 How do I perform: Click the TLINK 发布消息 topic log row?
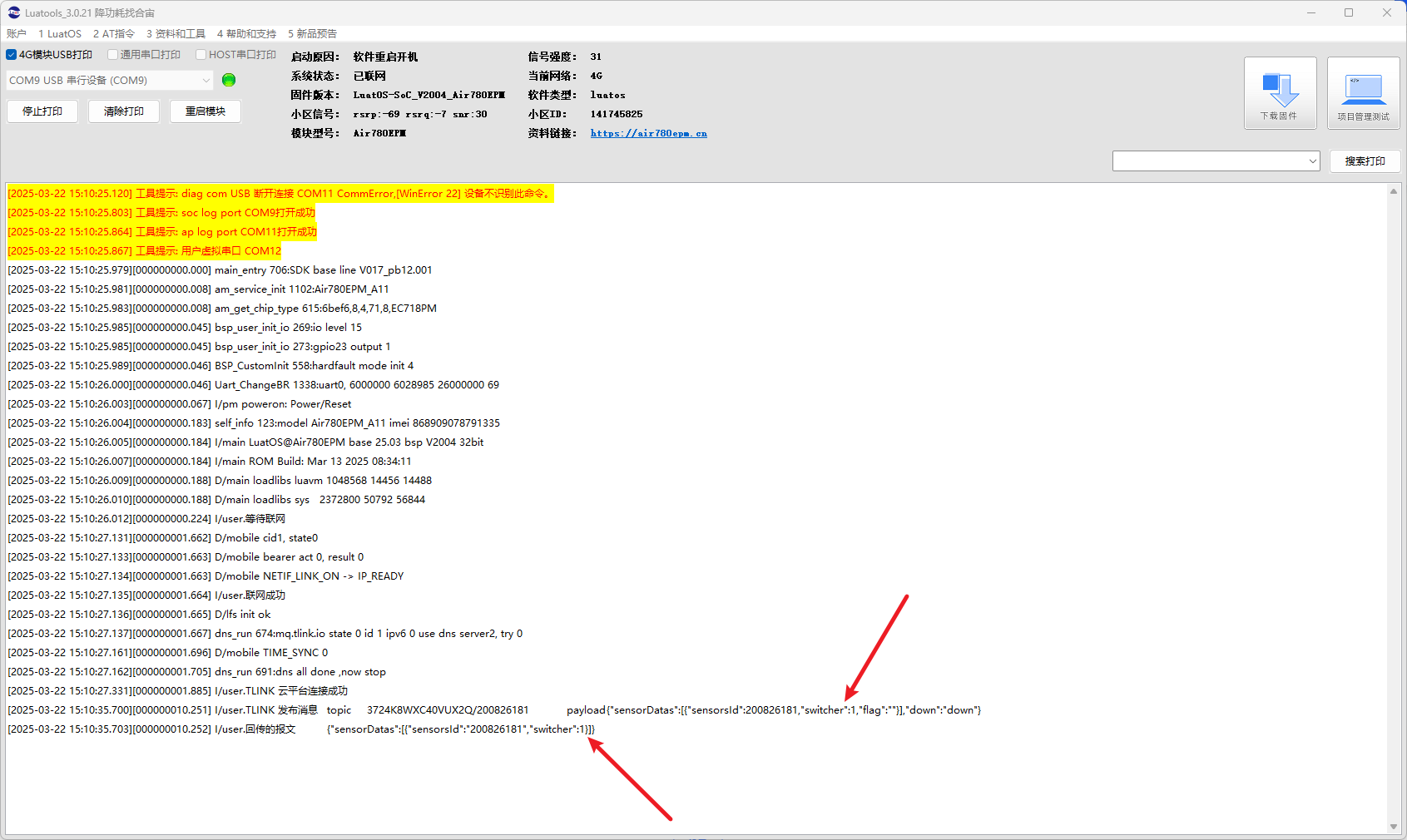click(495, 710)
